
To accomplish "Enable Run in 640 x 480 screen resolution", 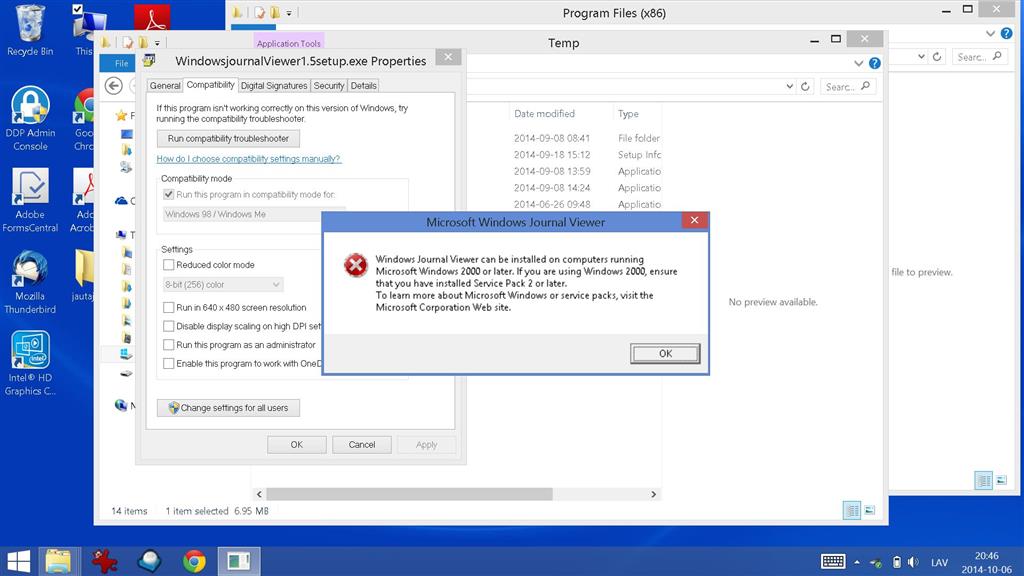I will point(168,307).
